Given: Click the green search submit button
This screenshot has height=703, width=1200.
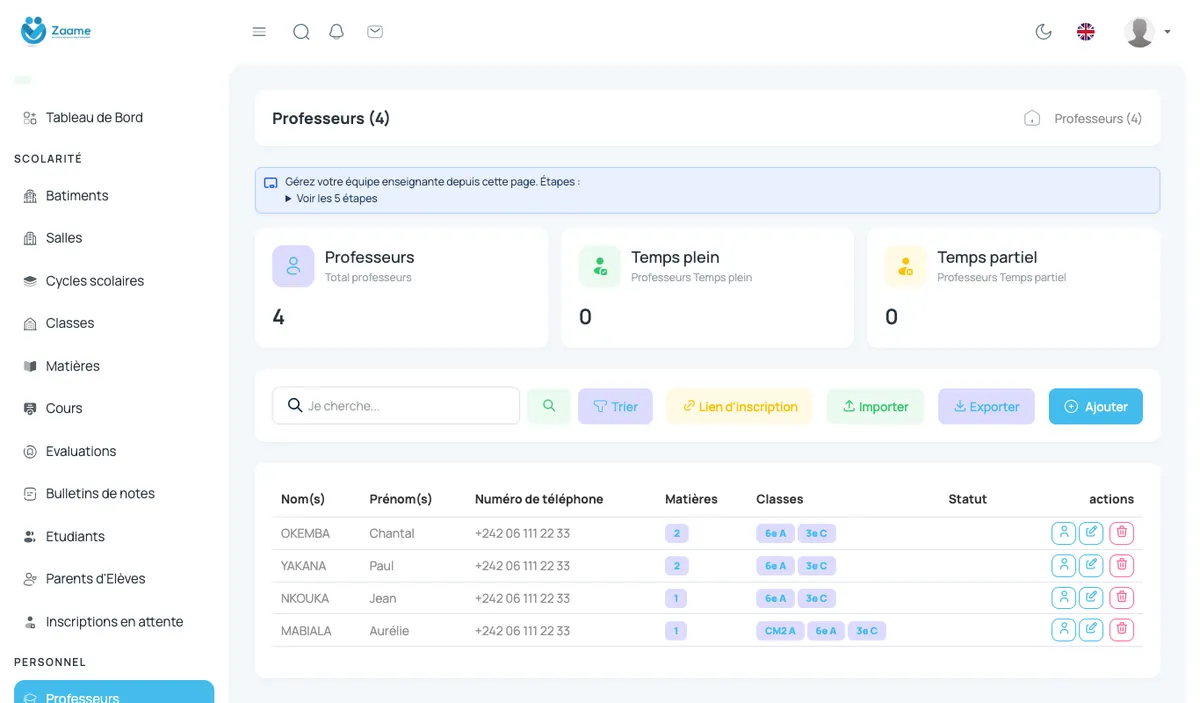Looking at the screenshot, I should point(549,406).
